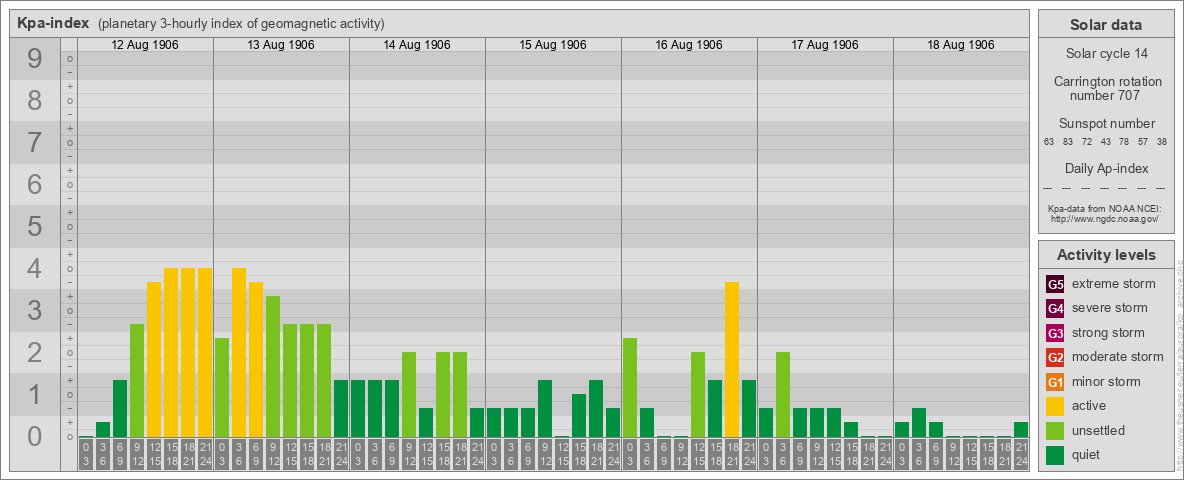Click the Kp scale number 0
Image resolution: width=1184 pixels, height=480 pixels.
(x=35, y=436)
